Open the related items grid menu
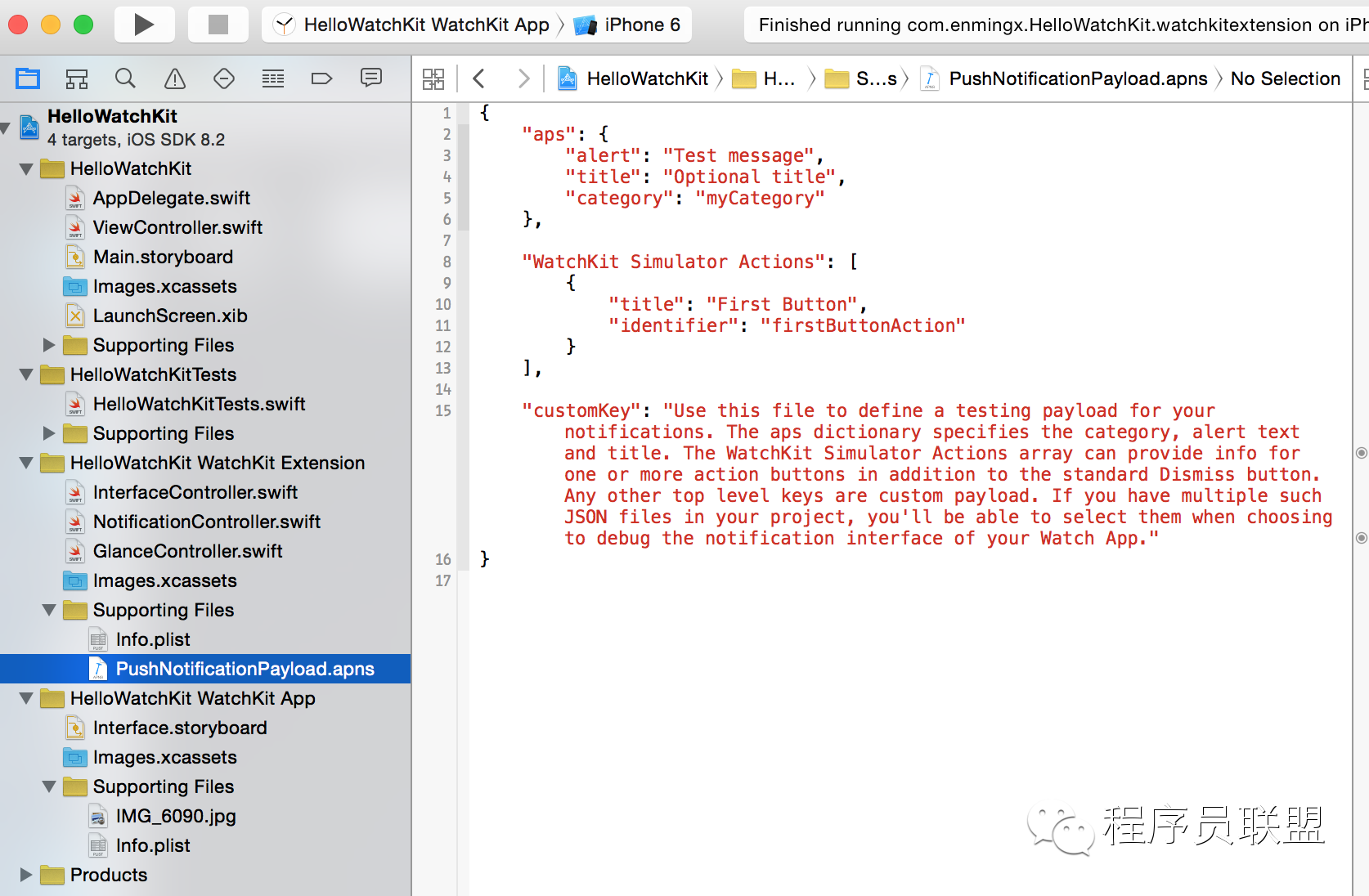The image size is (1369, 896). click(433, 78)
